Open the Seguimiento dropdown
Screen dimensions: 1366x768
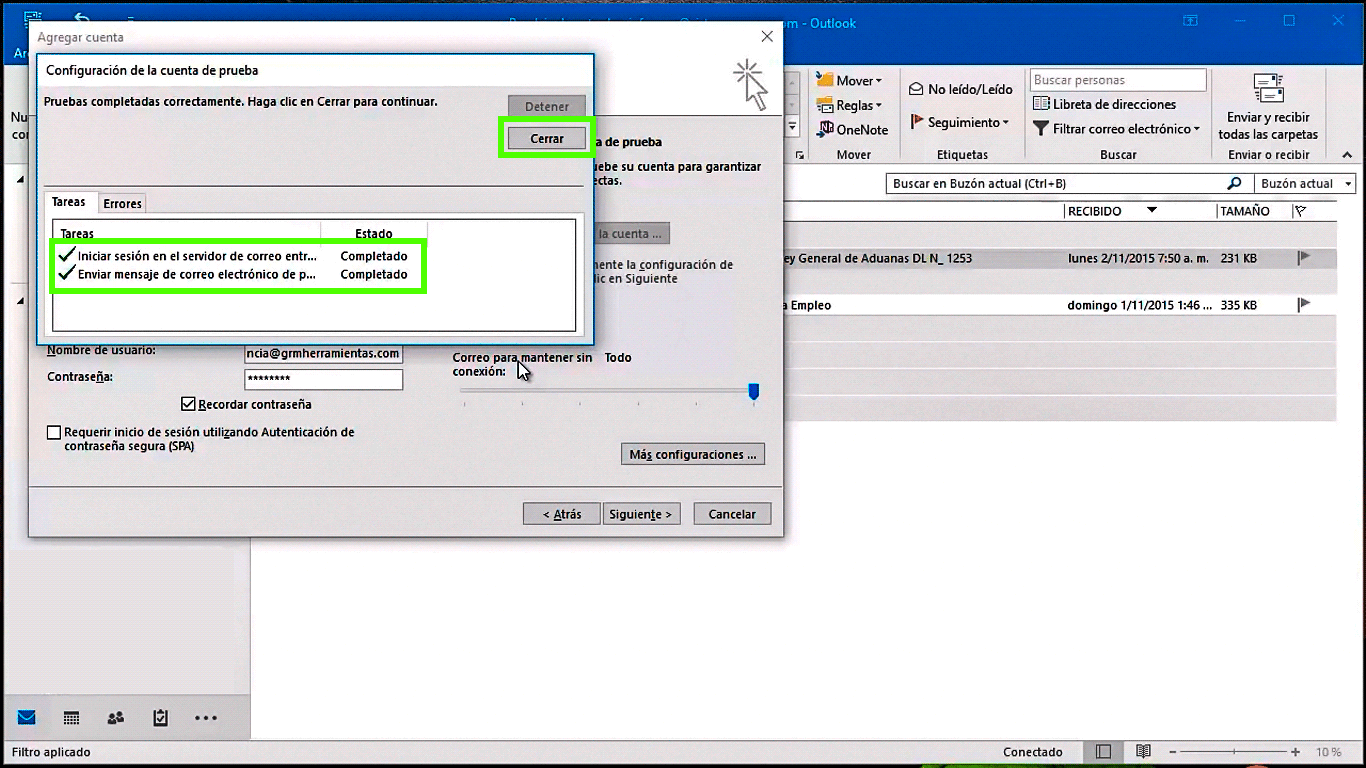pyautogui.click(x=960, y=123)
